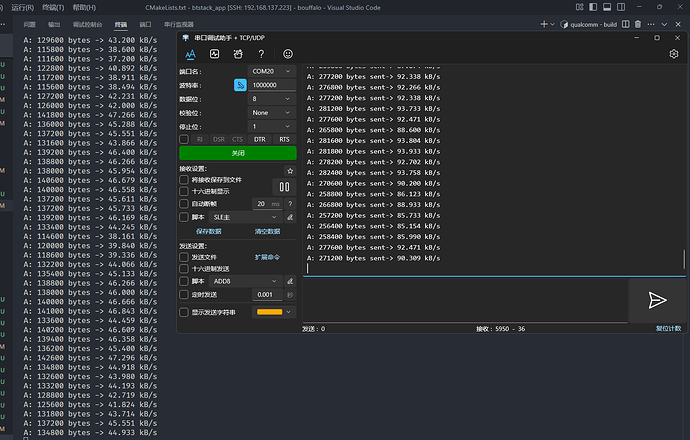Click the 清空数据 link
The height and width of the screenshot is (440, 690).
pyautogui.click(x=267, y=231)
